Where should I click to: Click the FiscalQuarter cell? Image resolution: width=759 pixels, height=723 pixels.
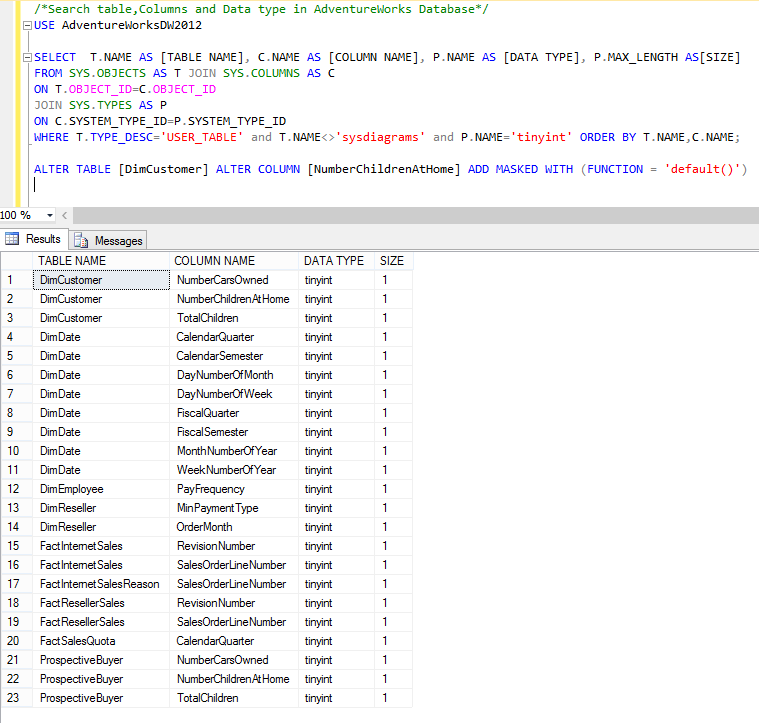[234, 413]
